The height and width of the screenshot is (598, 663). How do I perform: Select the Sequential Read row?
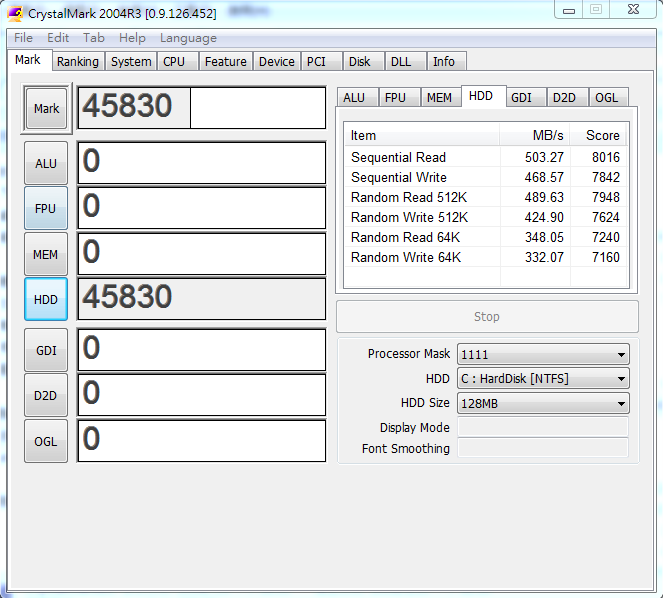pyautogui.click(x=485, y=157)
